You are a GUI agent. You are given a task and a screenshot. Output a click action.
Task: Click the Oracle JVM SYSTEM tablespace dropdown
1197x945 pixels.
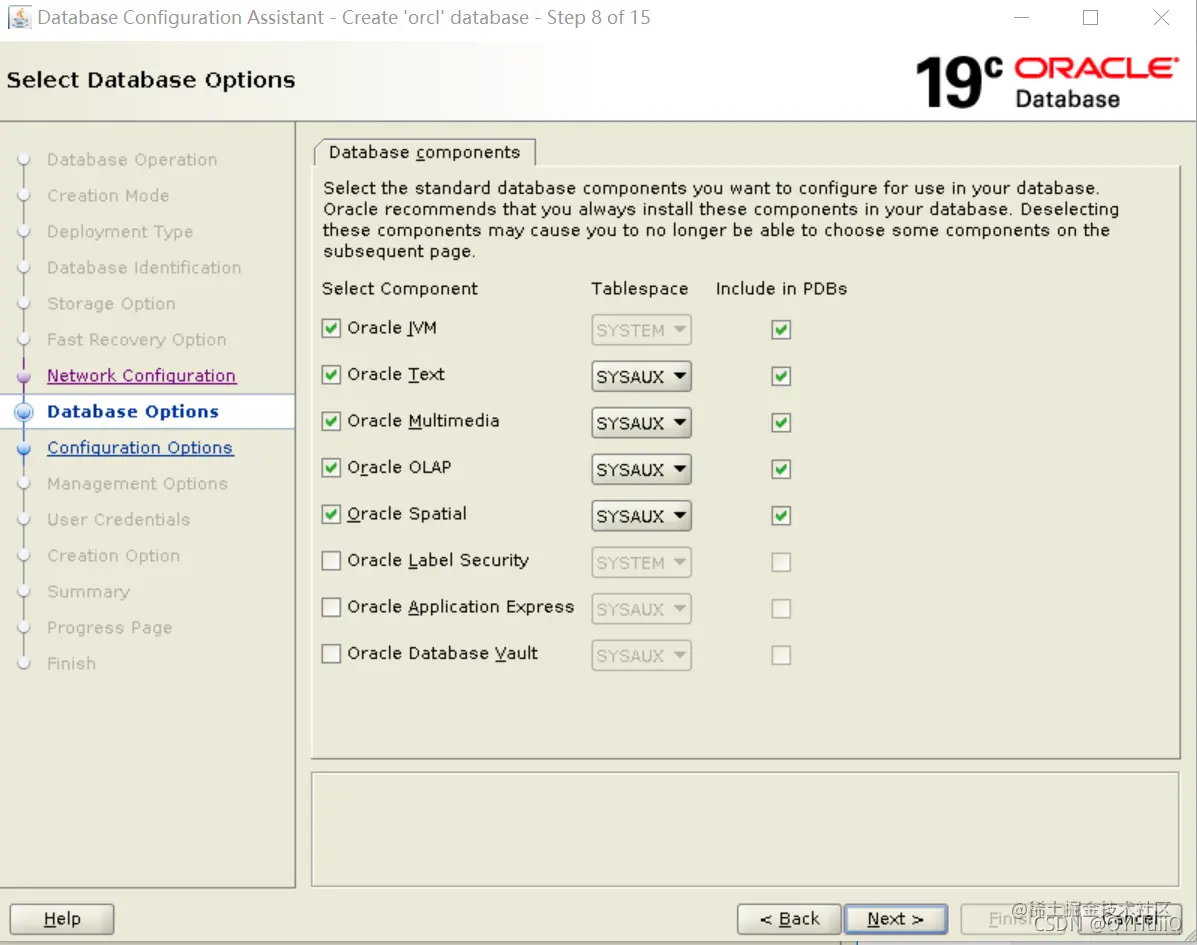(x=641, y=330)
